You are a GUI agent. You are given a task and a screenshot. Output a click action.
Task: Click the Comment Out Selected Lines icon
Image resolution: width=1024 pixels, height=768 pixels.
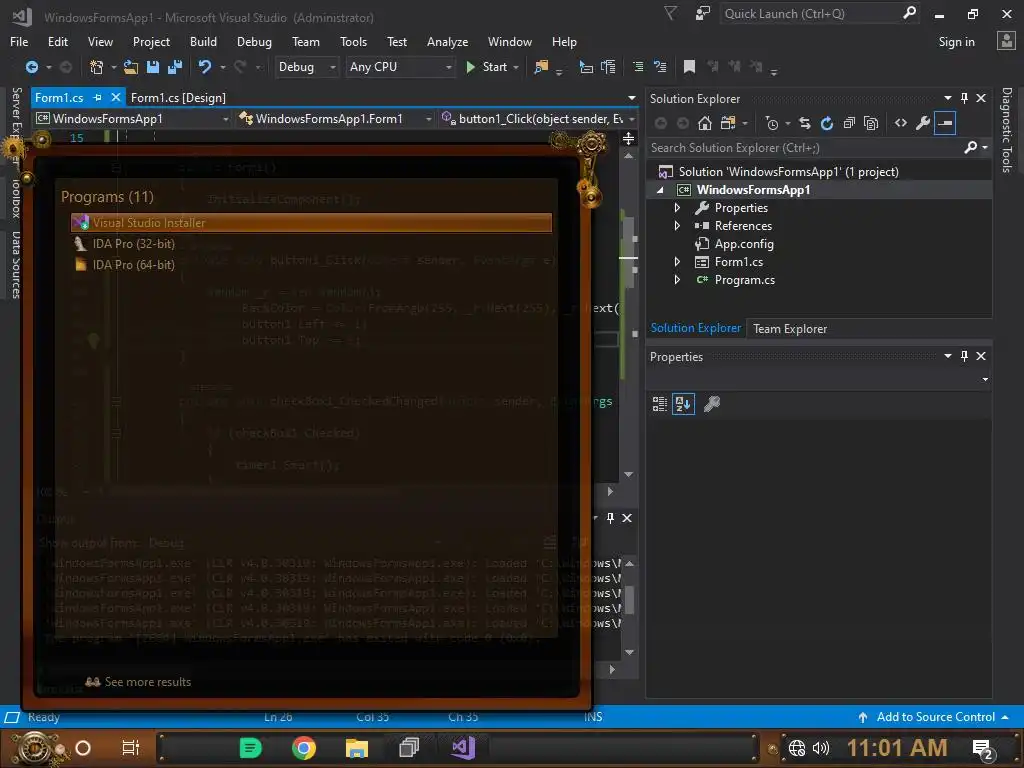point(638,67)
